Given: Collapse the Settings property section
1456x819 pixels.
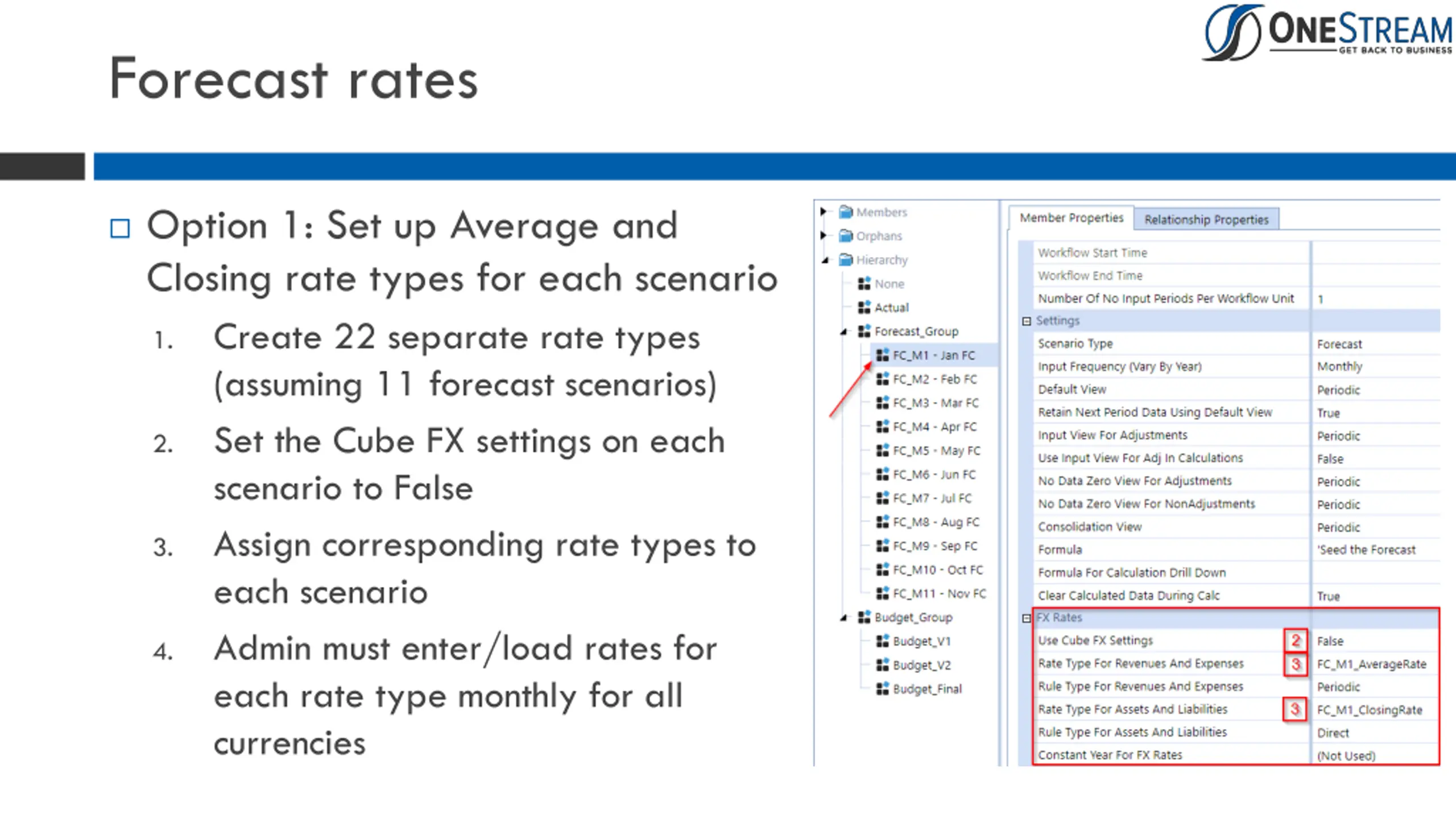Looking at the screenshot, I should [1027, 321].
